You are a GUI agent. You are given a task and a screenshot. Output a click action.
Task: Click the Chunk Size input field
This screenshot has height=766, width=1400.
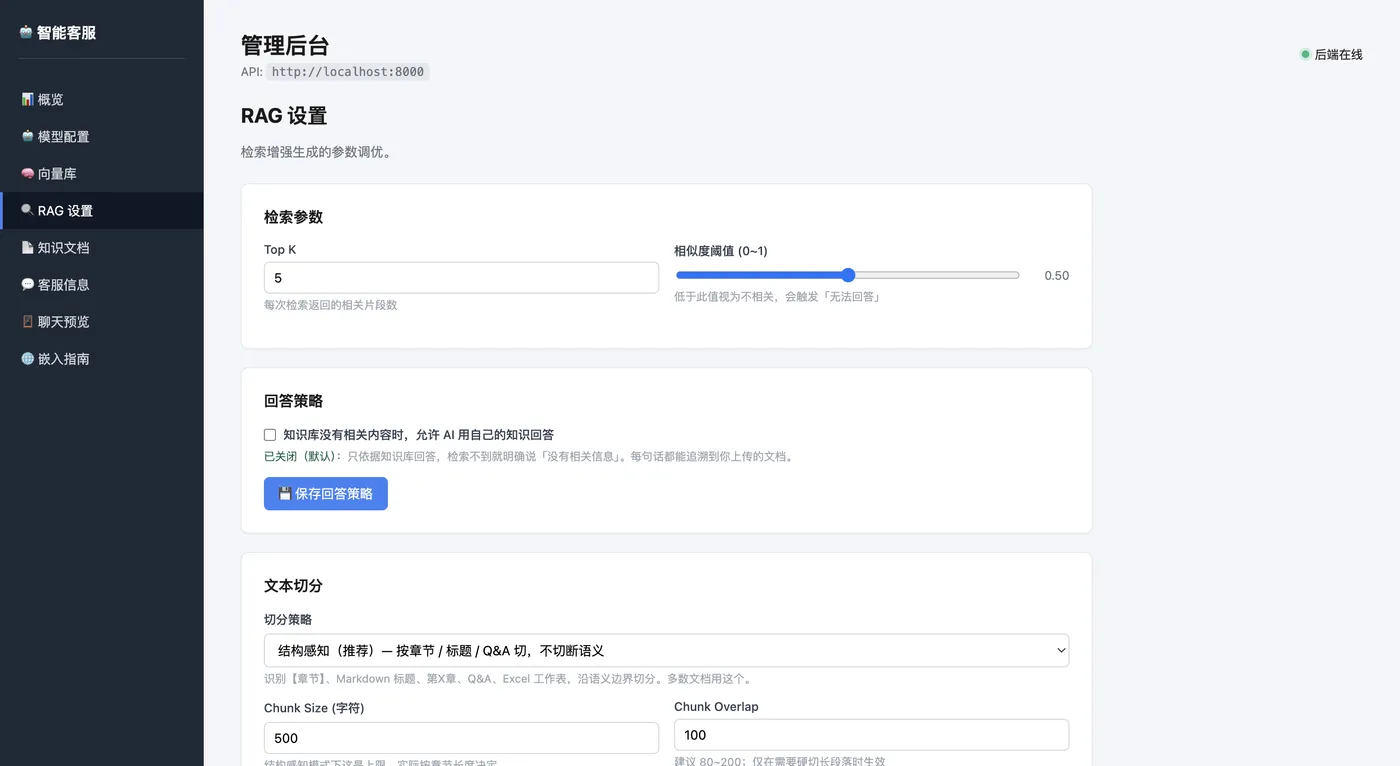coord(461,738)
